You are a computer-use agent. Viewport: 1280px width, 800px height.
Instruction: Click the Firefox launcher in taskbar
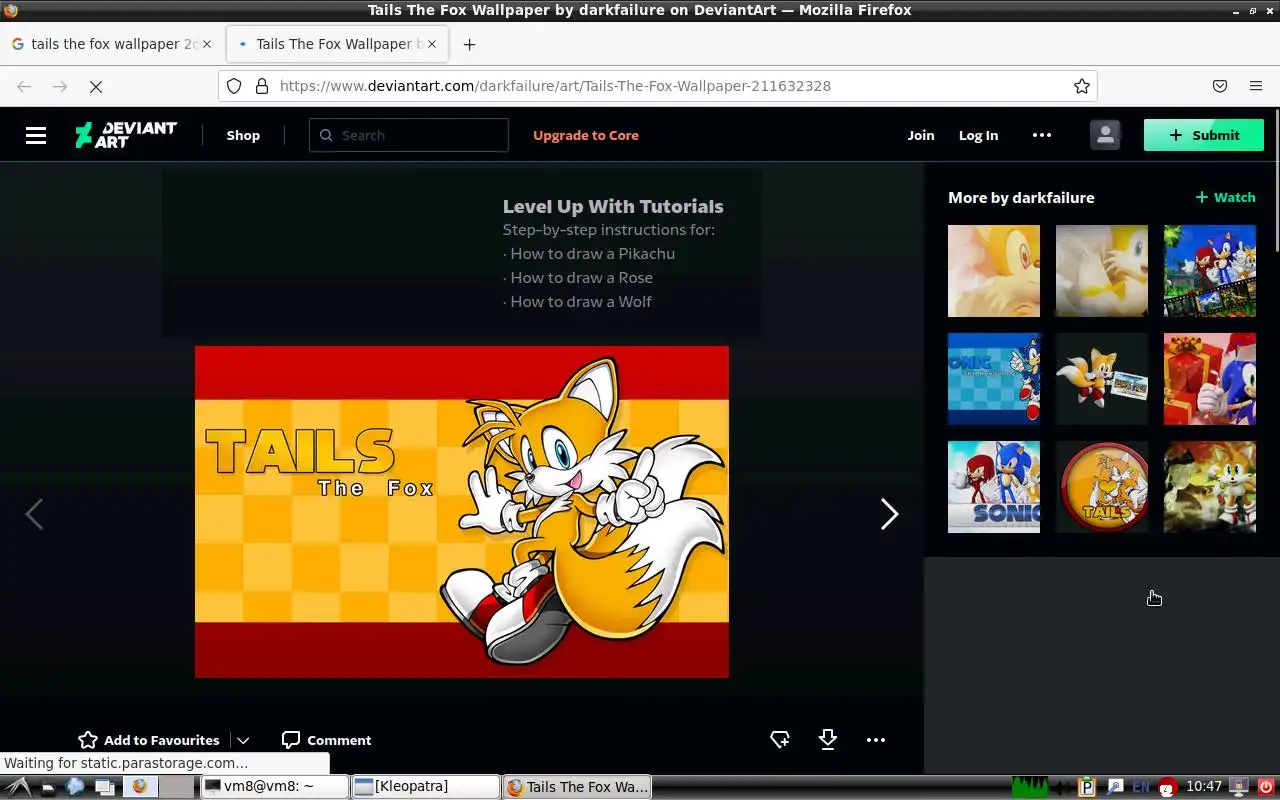[x=139, y=787]
